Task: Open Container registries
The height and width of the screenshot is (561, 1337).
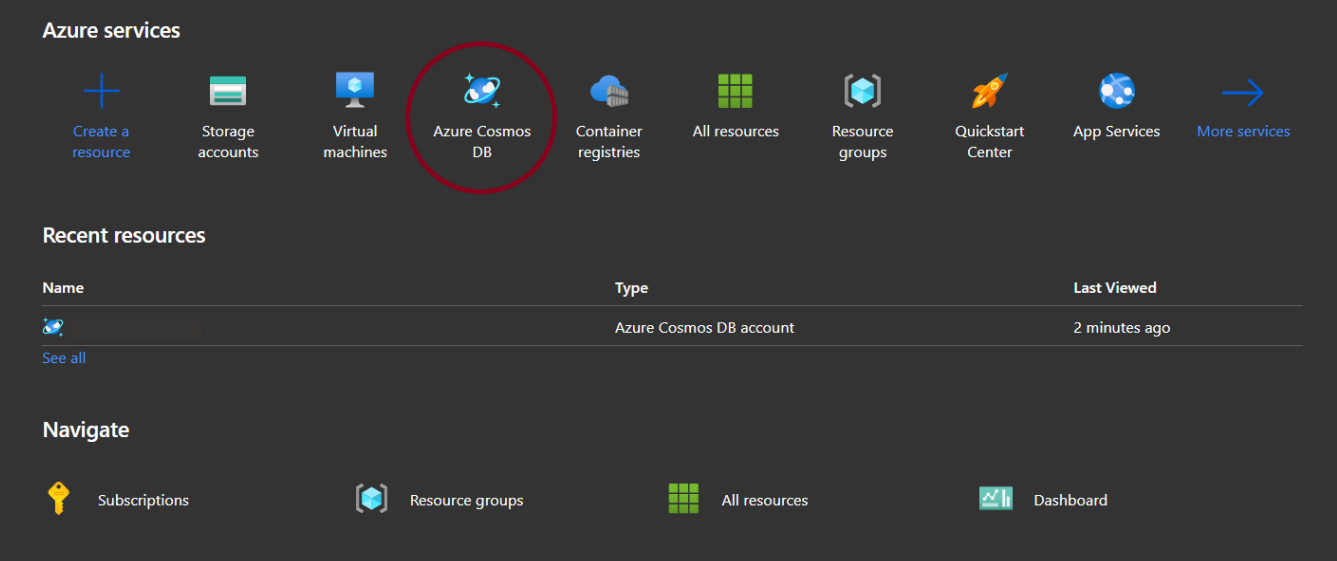Action: 608,92
